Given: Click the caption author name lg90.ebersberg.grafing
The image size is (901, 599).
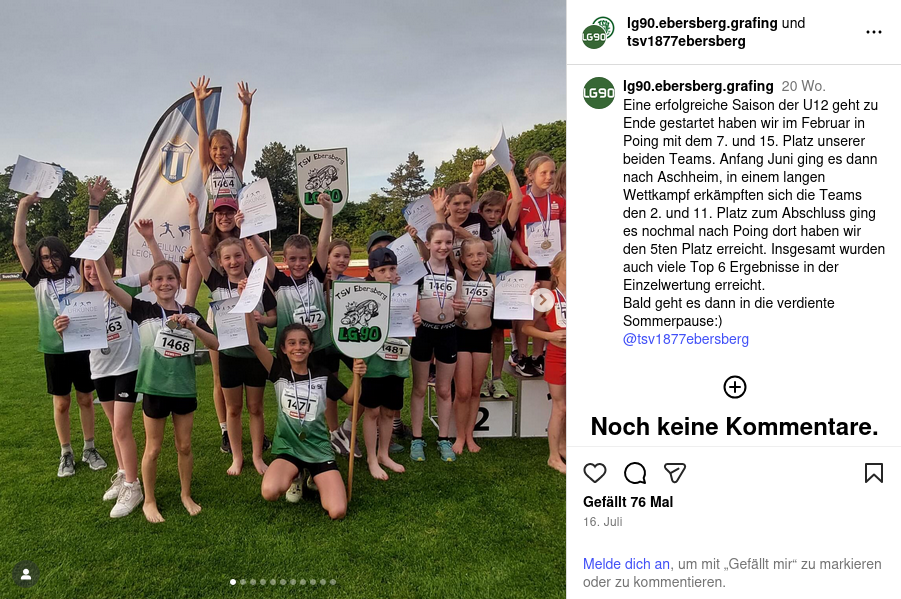Looking at the screenshot, I should pos(698,86).
